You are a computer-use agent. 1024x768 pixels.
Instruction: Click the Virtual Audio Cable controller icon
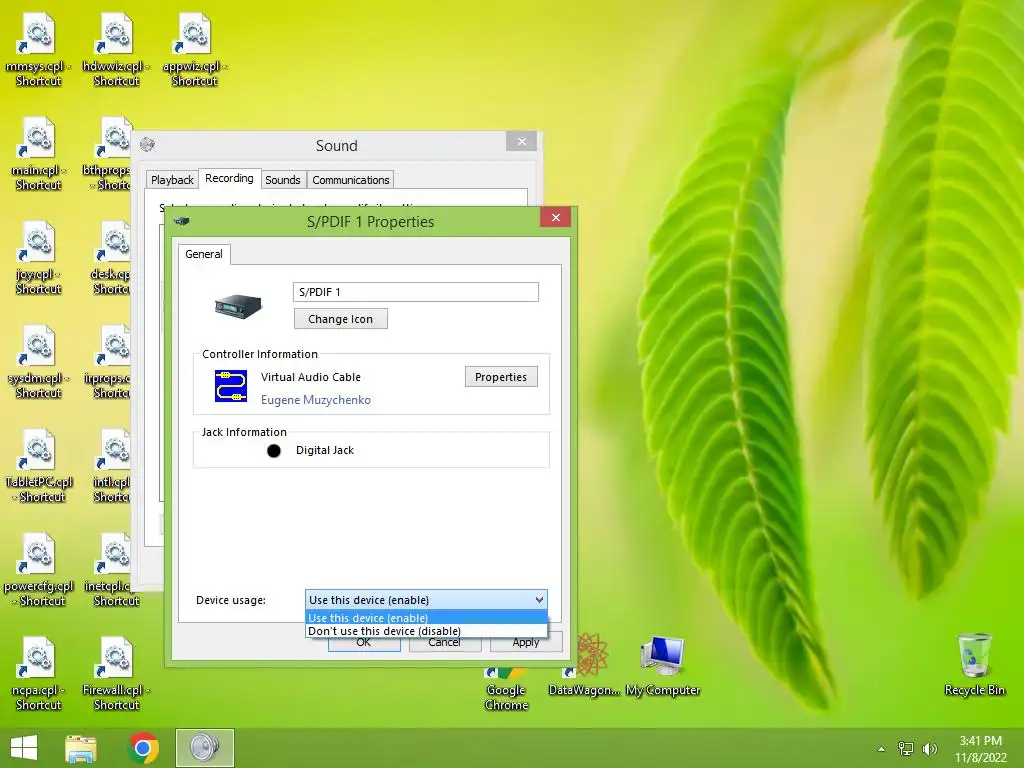[231, 386]
